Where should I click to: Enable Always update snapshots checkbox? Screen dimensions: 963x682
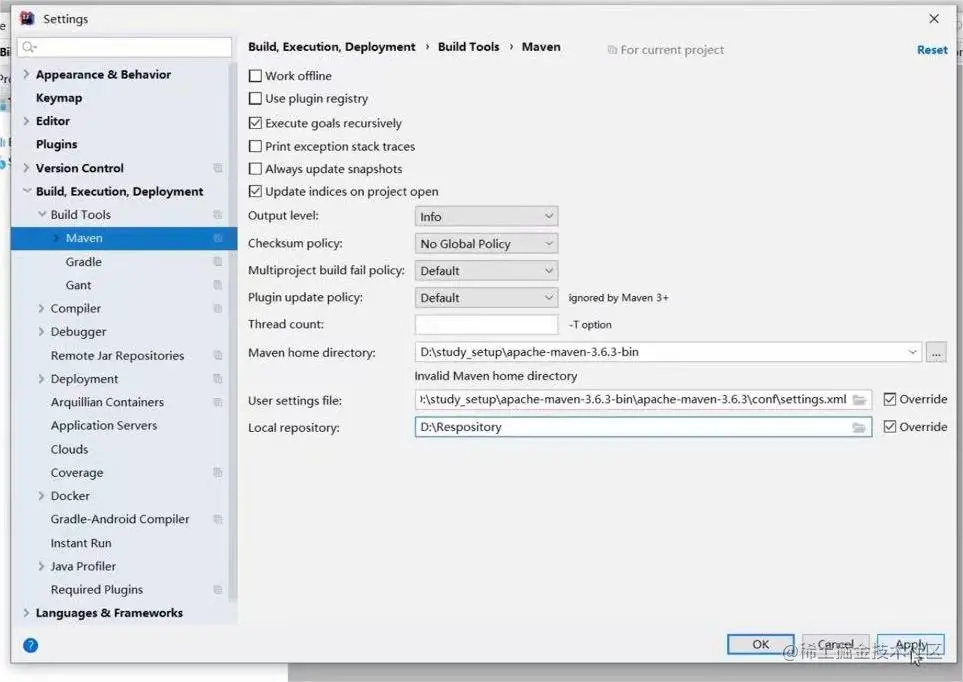(x=255, y=168)
